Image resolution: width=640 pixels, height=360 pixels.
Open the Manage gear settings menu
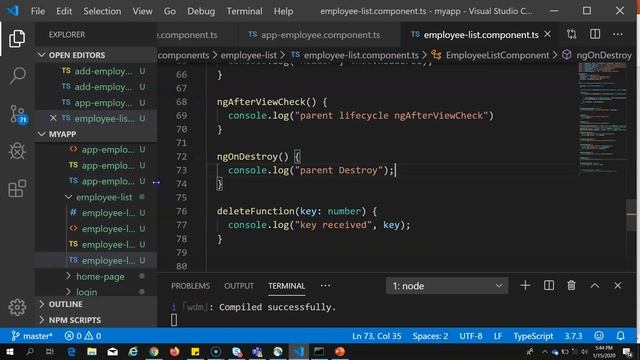[x=17, y=307]
